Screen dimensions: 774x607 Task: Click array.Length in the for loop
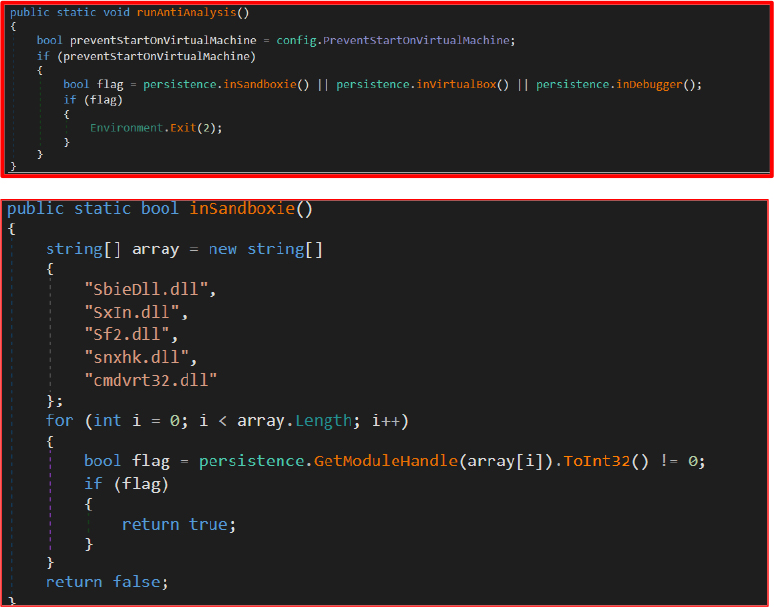(294, 420)
